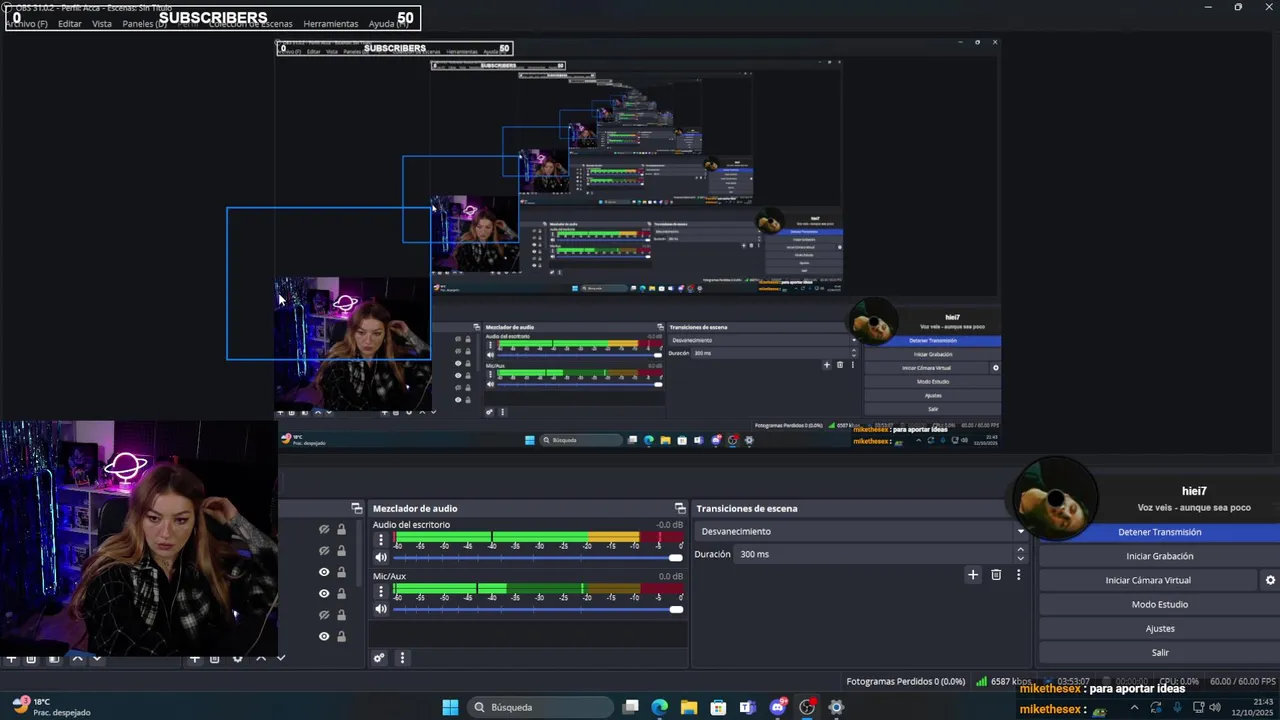
Task: Open advanced audio properties gear in mixer
Action: (379, 658)
